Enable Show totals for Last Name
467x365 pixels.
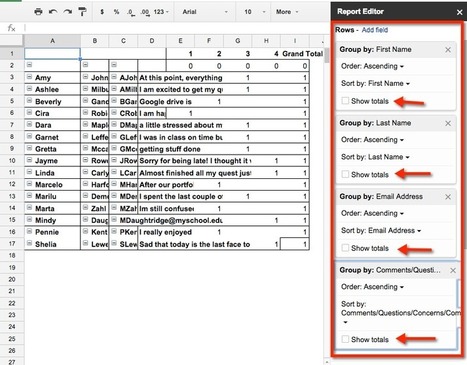point(345,174)
